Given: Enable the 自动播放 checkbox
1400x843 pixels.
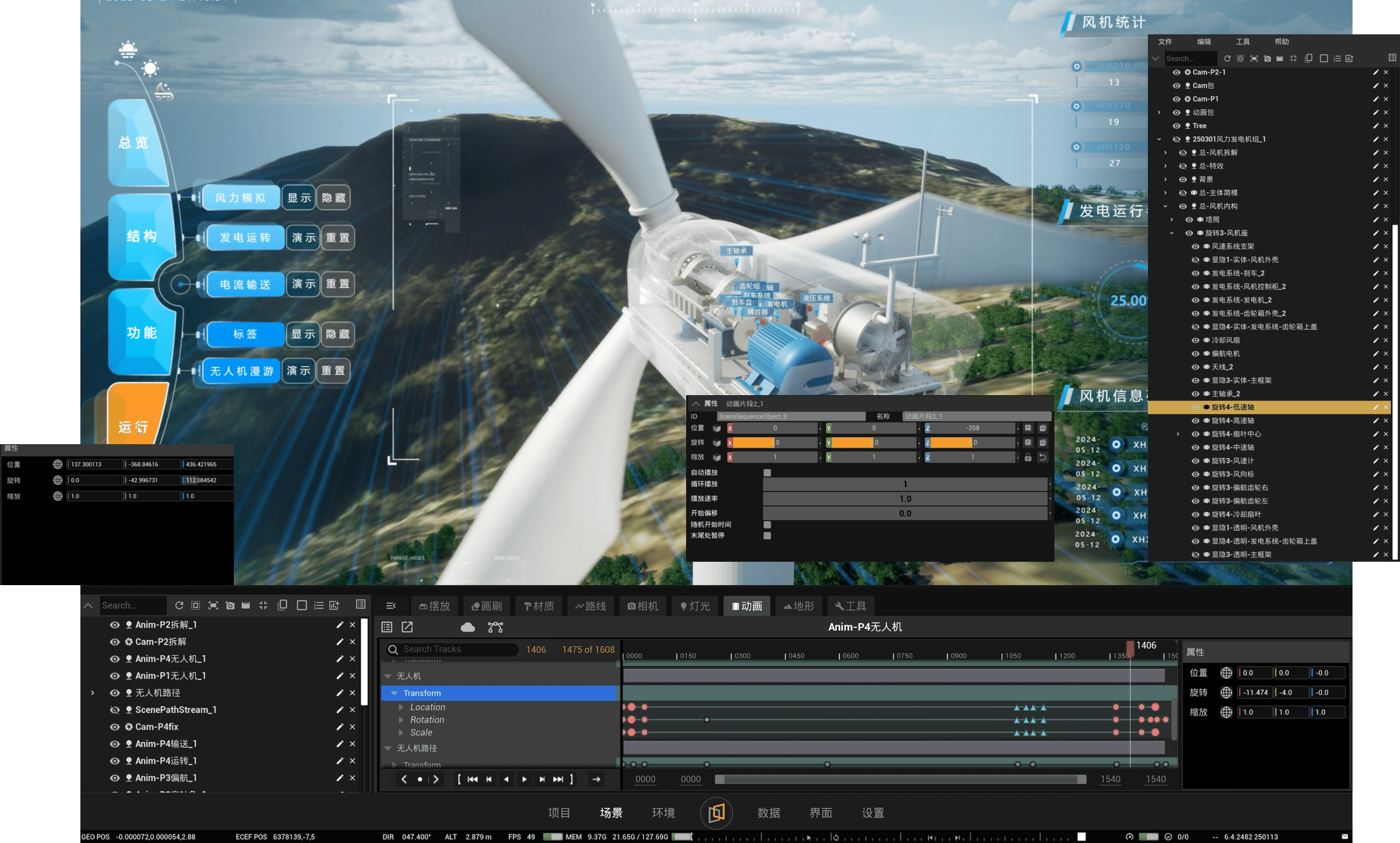Looking at the screenshot, I should [x=767, y=473].
